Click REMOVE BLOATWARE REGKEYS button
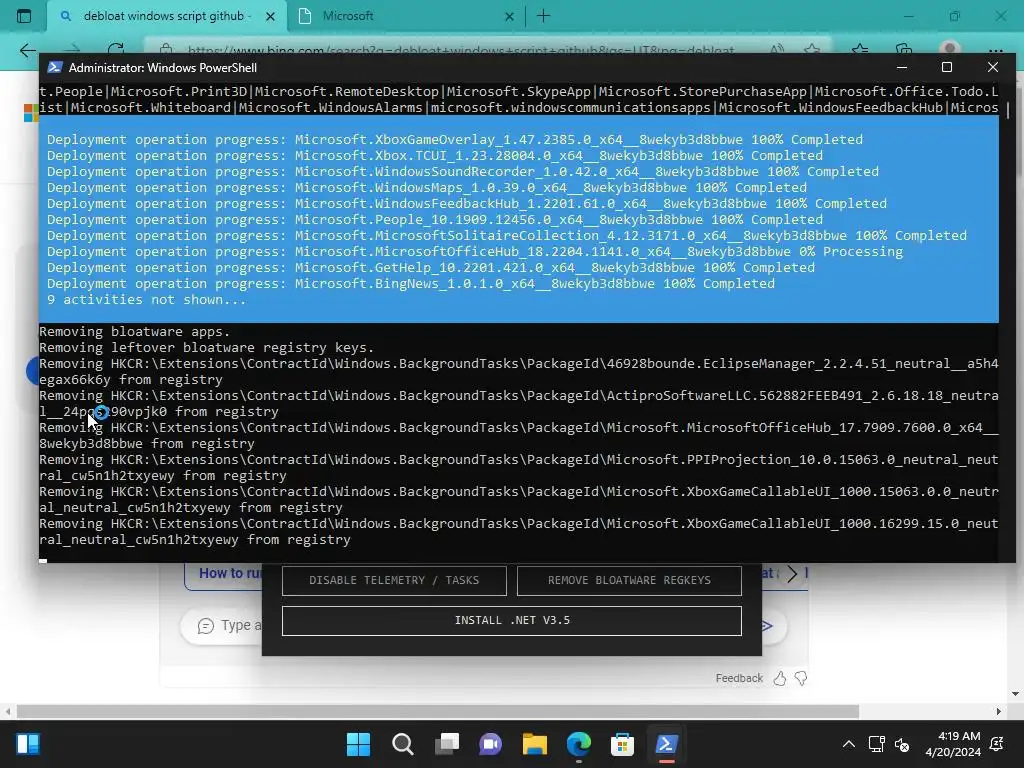 pos(629,580)
